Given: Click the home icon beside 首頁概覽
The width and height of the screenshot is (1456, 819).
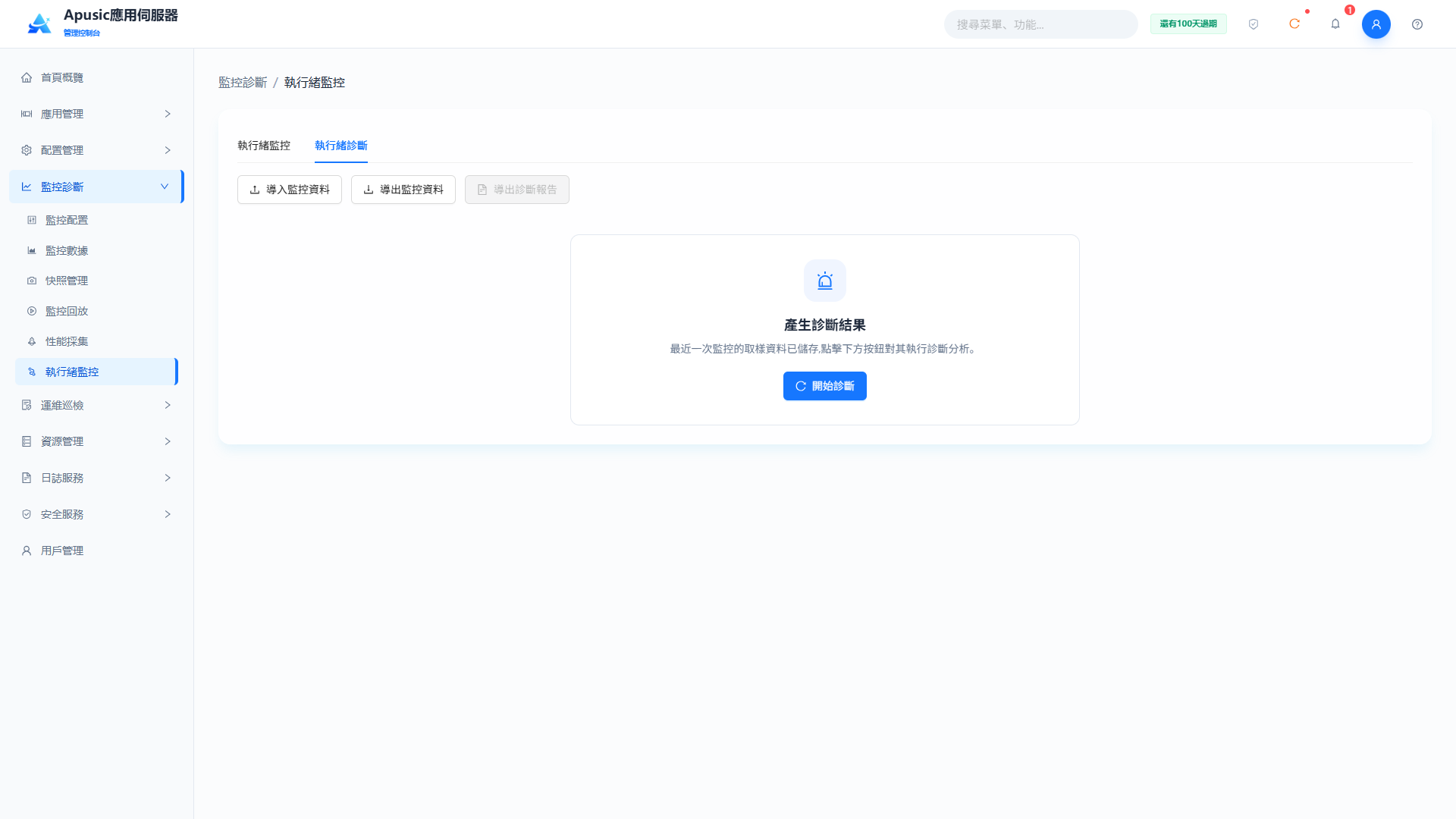Looking at the screenshot, I should pyautogui.click(x=27, y=77).
